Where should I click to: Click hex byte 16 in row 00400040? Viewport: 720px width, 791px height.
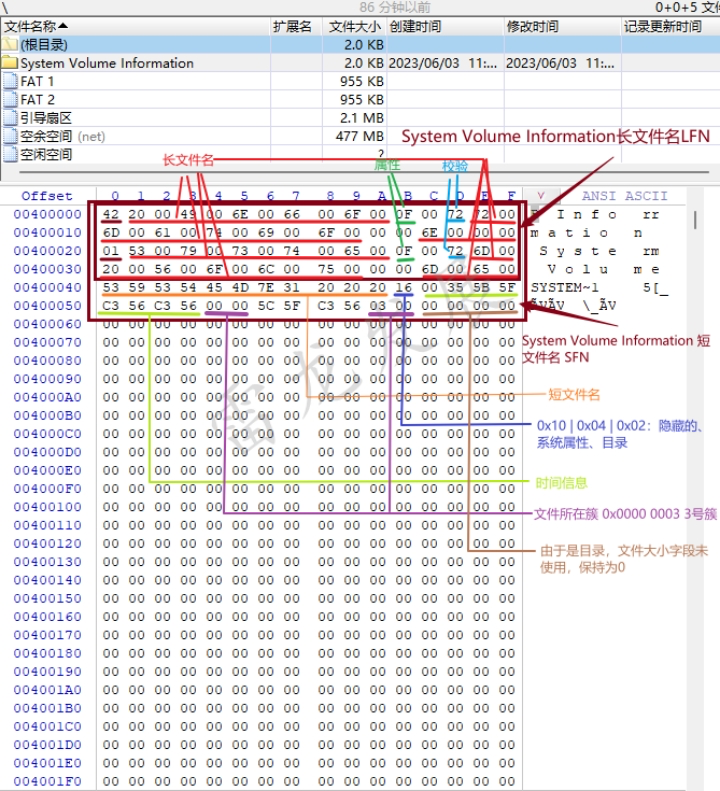404,287
